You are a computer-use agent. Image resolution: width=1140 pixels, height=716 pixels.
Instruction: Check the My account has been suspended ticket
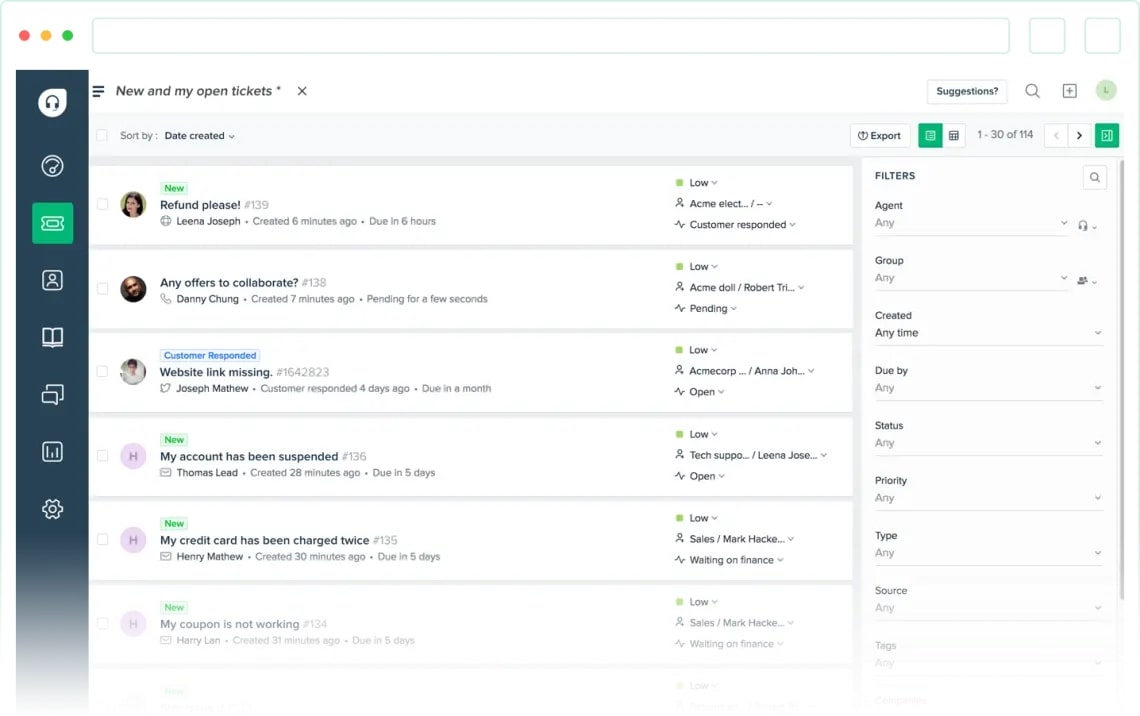pos(102,455)
